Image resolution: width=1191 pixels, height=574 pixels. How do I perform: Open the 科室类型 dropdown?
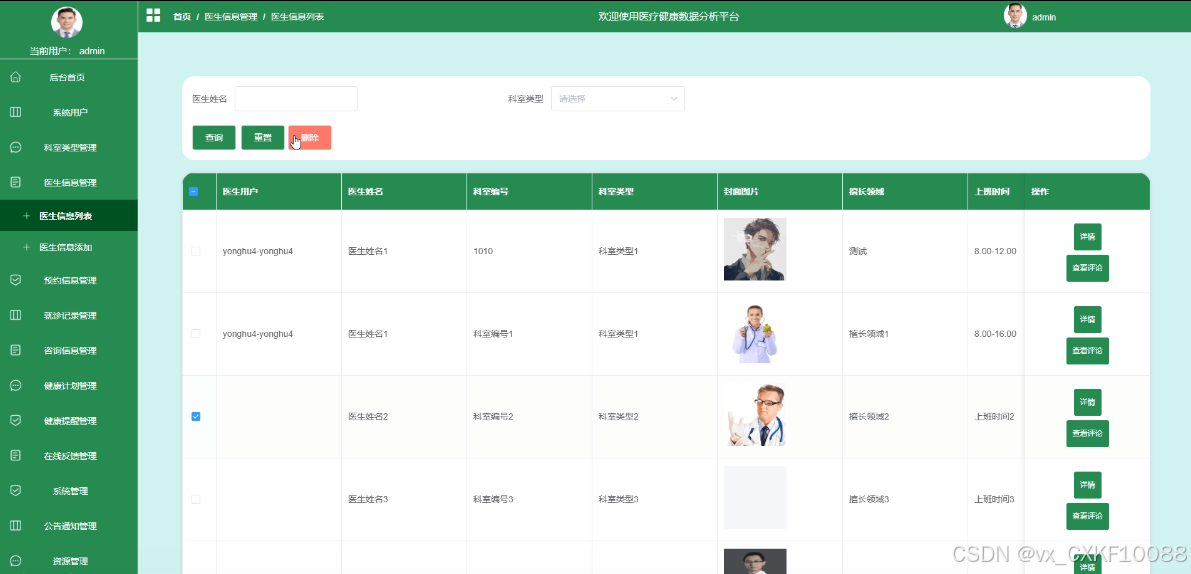point(618,99)
